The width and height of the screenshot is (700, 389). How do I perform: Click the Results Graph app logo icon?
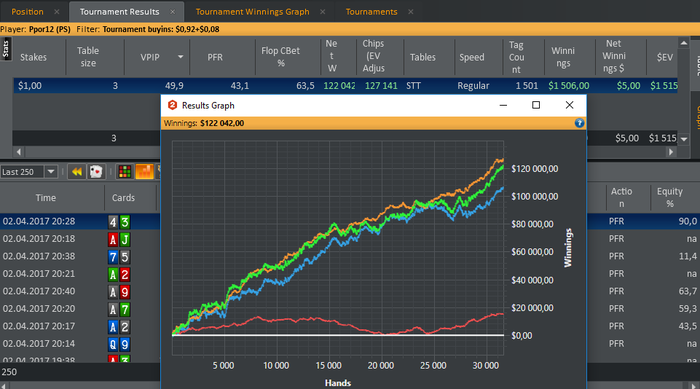(172, 105)
